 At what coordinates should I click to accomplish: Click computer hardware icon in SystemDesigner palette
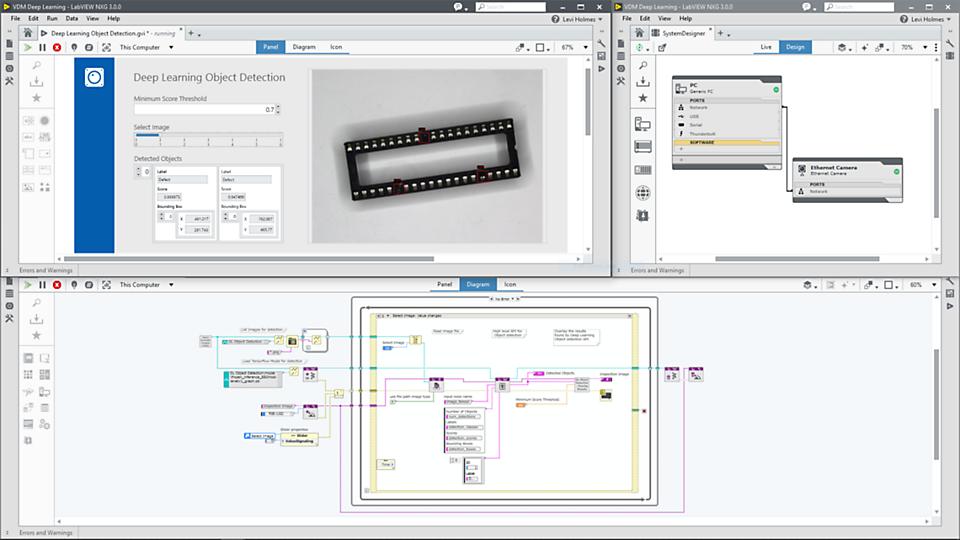click(x=642, y=124)
